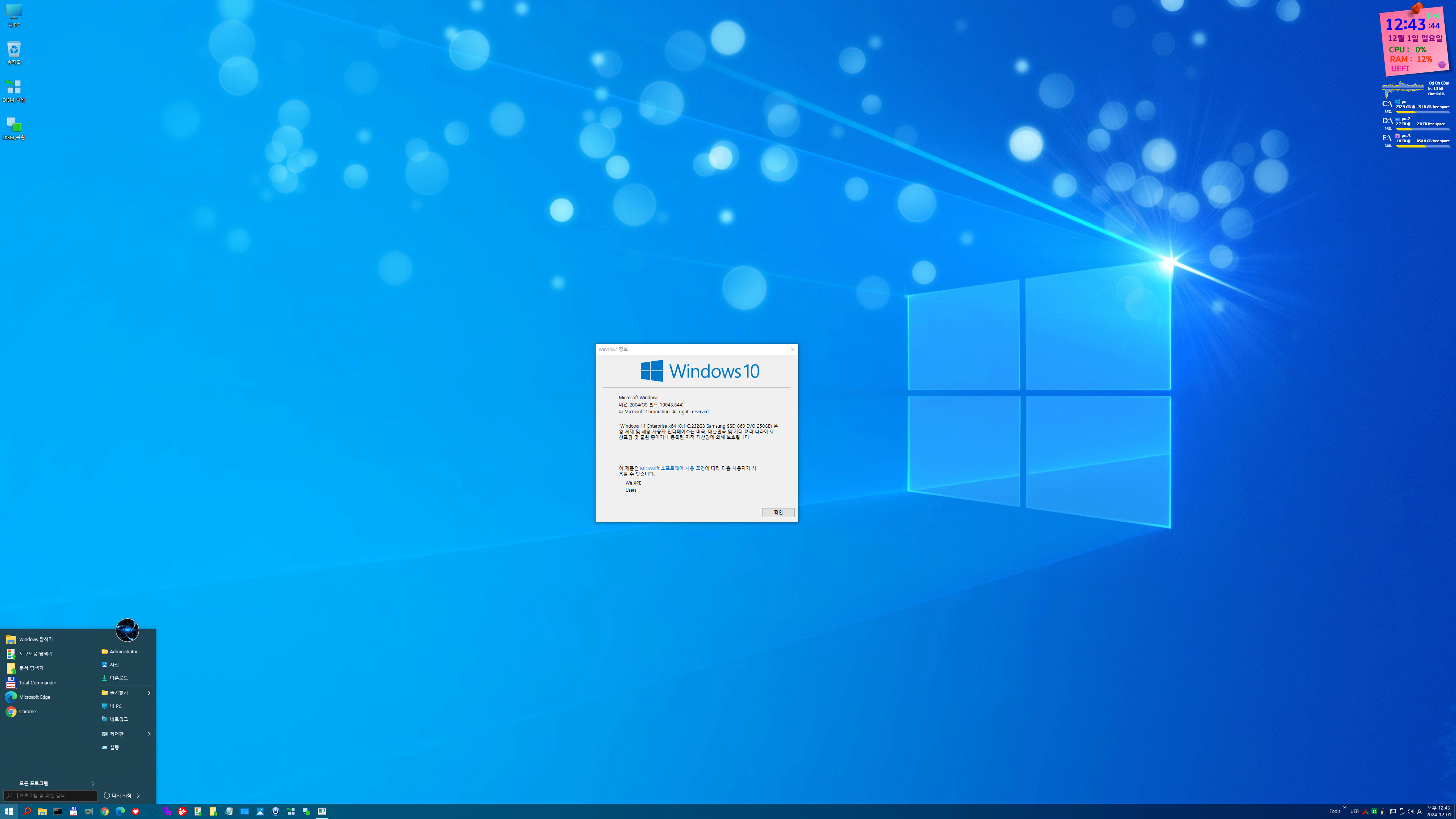This screenshot has width=1456, height=819.
Task: Open File Explorer from the taskbar
Action: [42, 811]
